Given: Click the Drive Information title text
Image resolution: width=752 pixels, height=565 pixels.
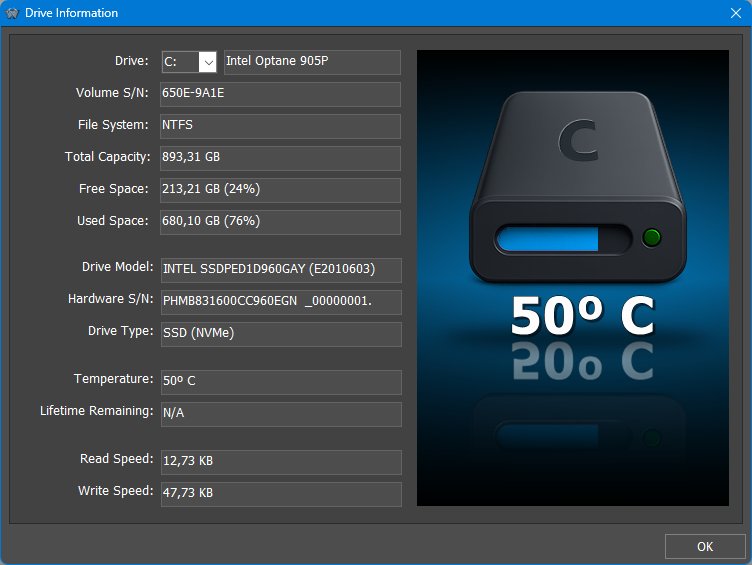Looking at the screenshot, I should click(71, 13).
